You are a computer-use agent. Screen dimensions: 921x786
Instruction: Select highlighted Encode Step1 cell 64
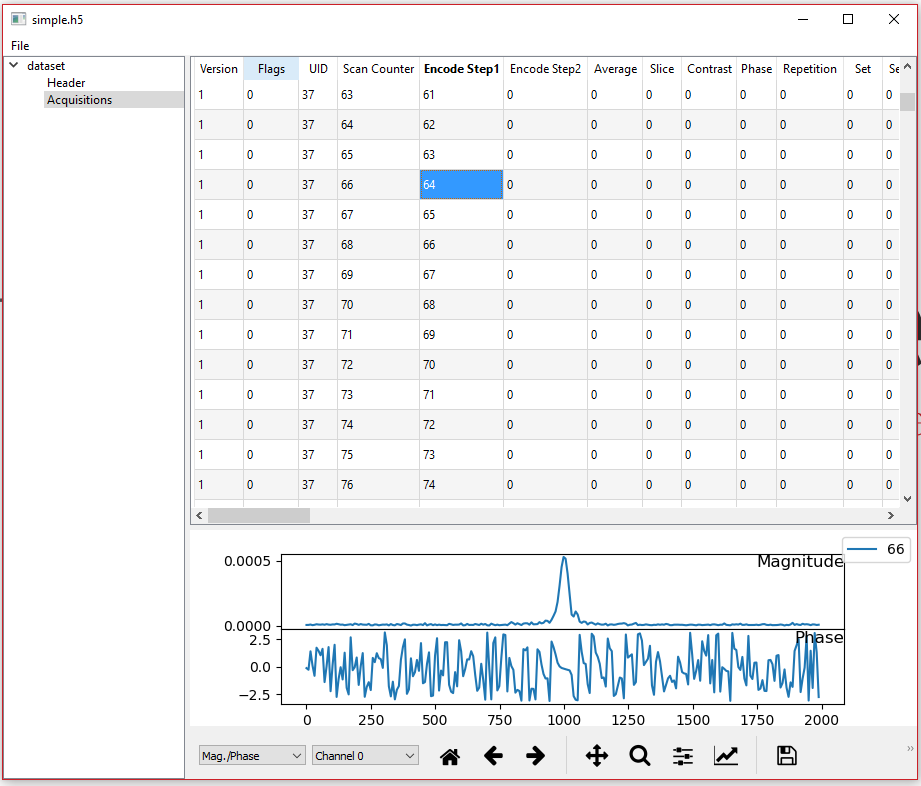coord(461,184)
